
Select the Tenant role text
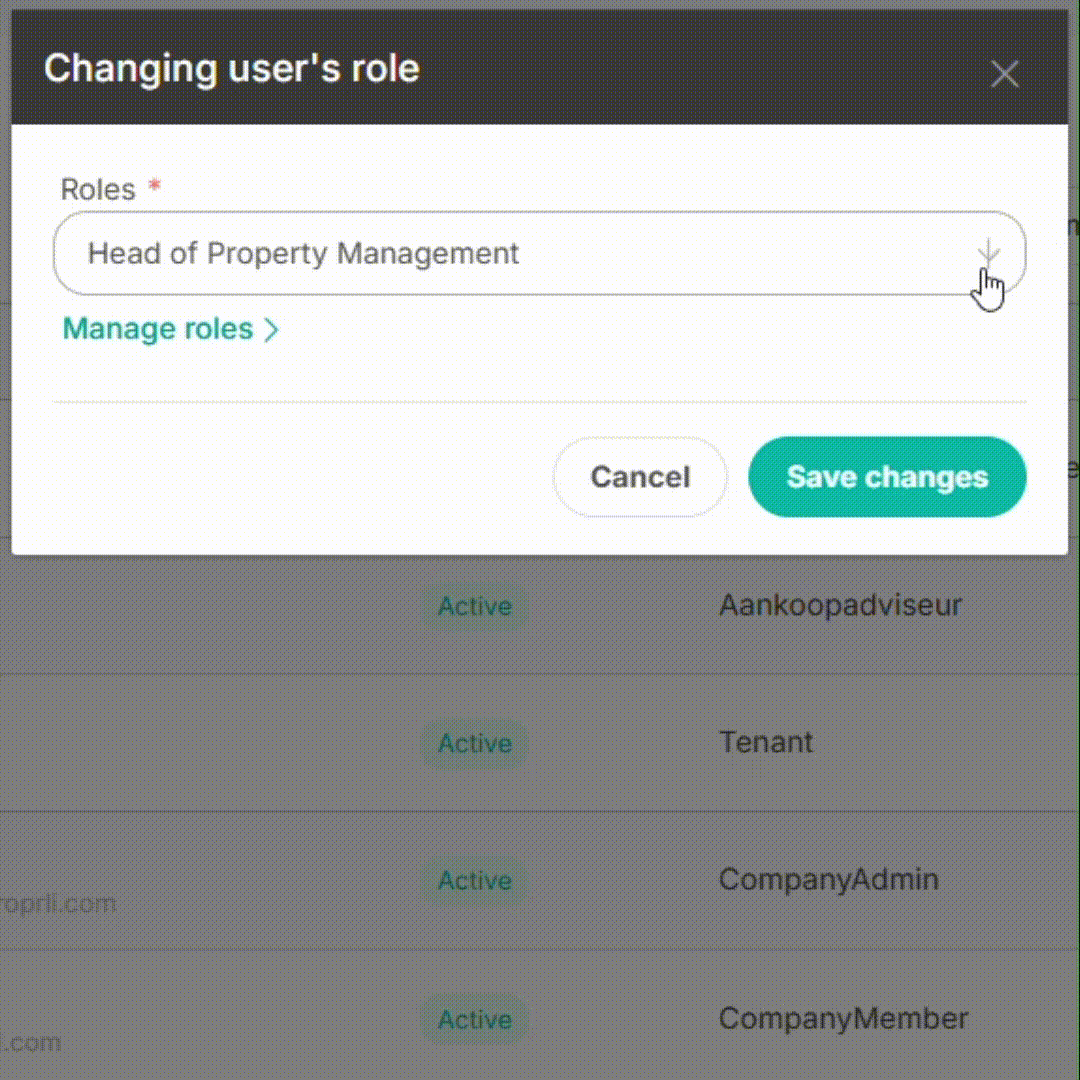coord(765,742)
